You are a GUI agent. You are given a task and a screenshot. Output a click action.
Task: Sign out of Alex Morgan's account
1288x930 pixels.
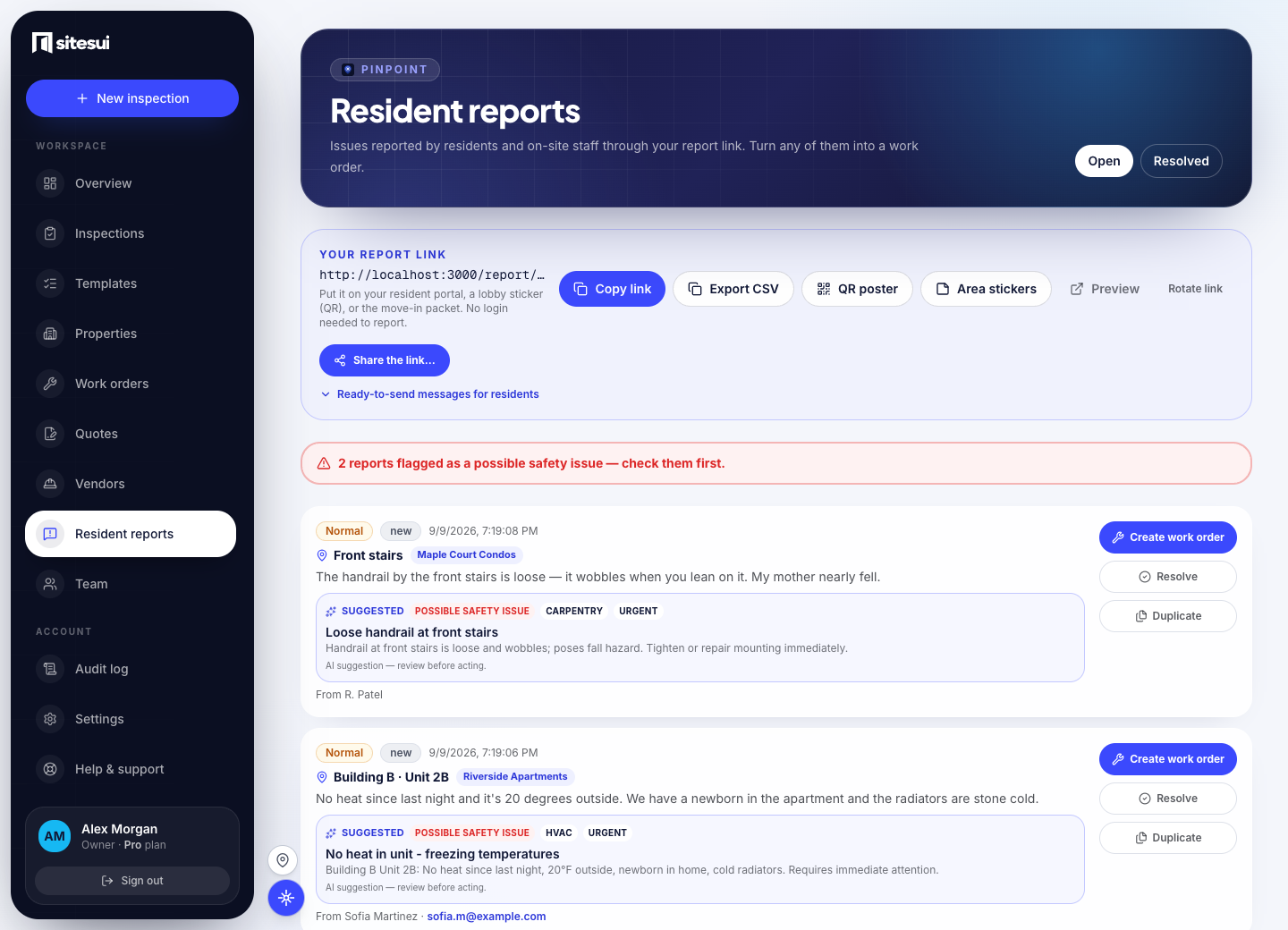[x=132, y=881]
